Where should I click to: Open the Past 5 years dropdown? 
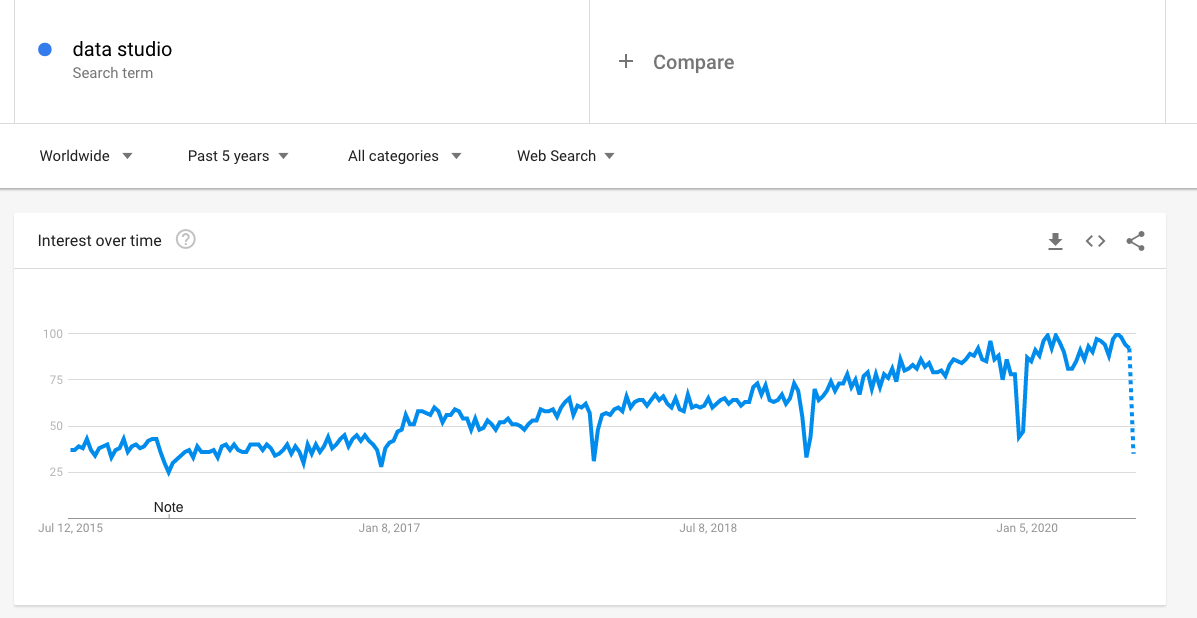[238, 156]
